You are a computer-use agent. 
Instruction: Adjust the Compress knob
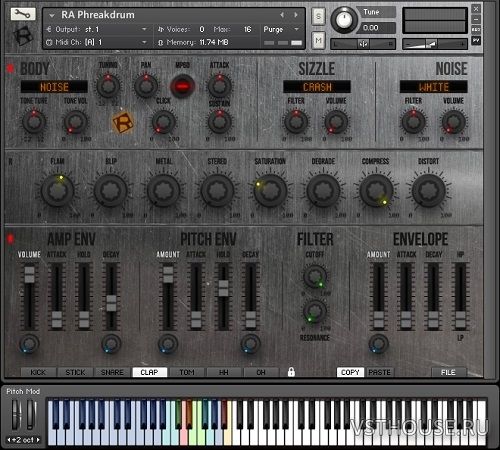pyautogui.click(x=376, y=190)
